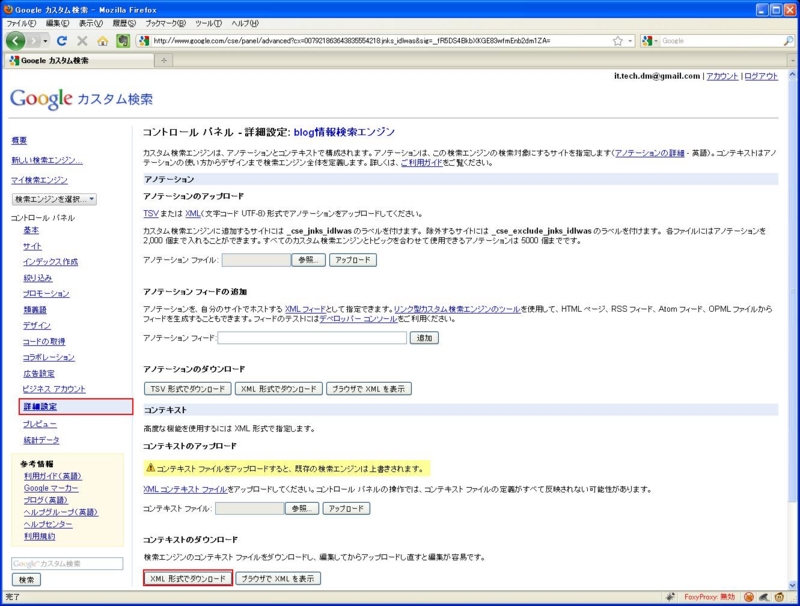Open the address bar history dropdown
The width and height of the screenshot is (800, 606).
point(630,41)
